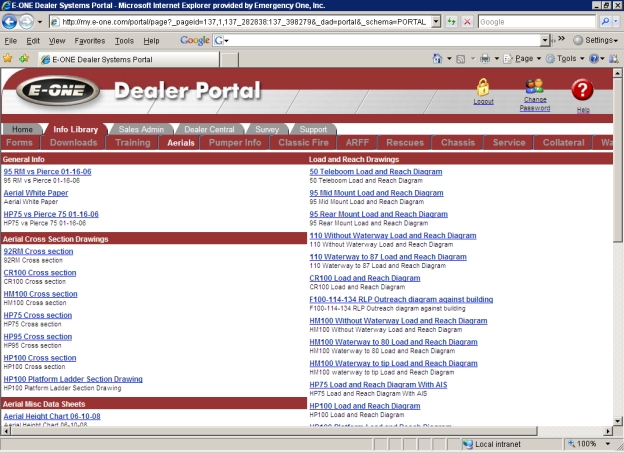Go forward with the browser Forward arrow
Image resolution: width=624 pixels, height=453 pixels.
tap(26, 21)
